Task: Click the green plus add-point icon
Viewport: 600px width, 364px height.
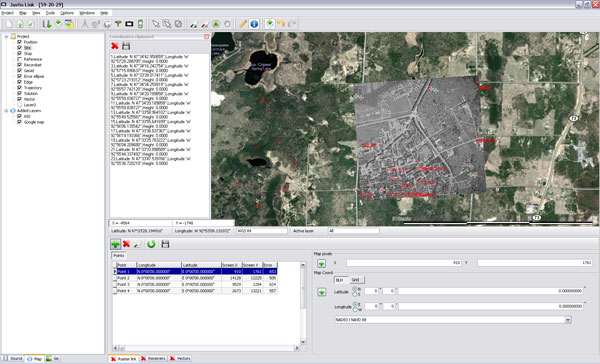Action: (115, 244)
